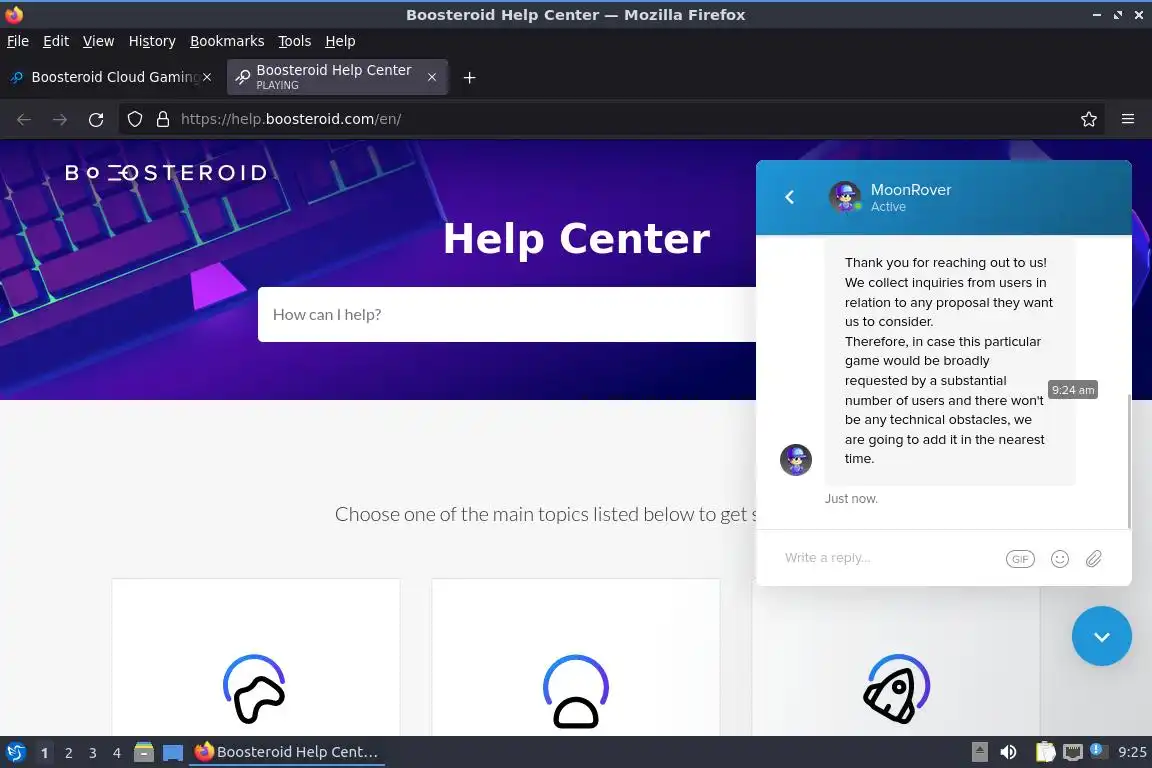Open the clipboard manager tray icon

tap(1045, 752)
